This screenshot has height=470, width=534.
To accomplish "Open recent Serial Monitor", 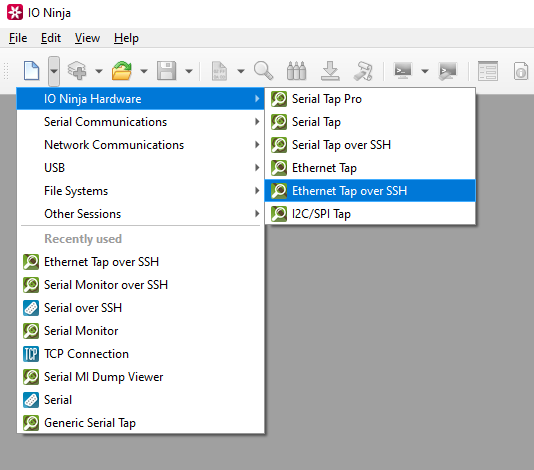I will click(141, 331).
